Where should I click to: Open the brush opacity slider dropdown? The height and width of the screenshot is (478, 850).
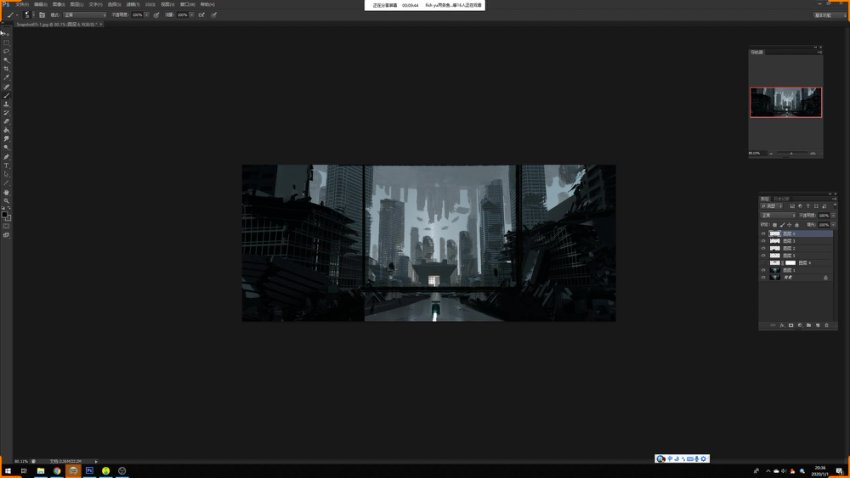147,15
